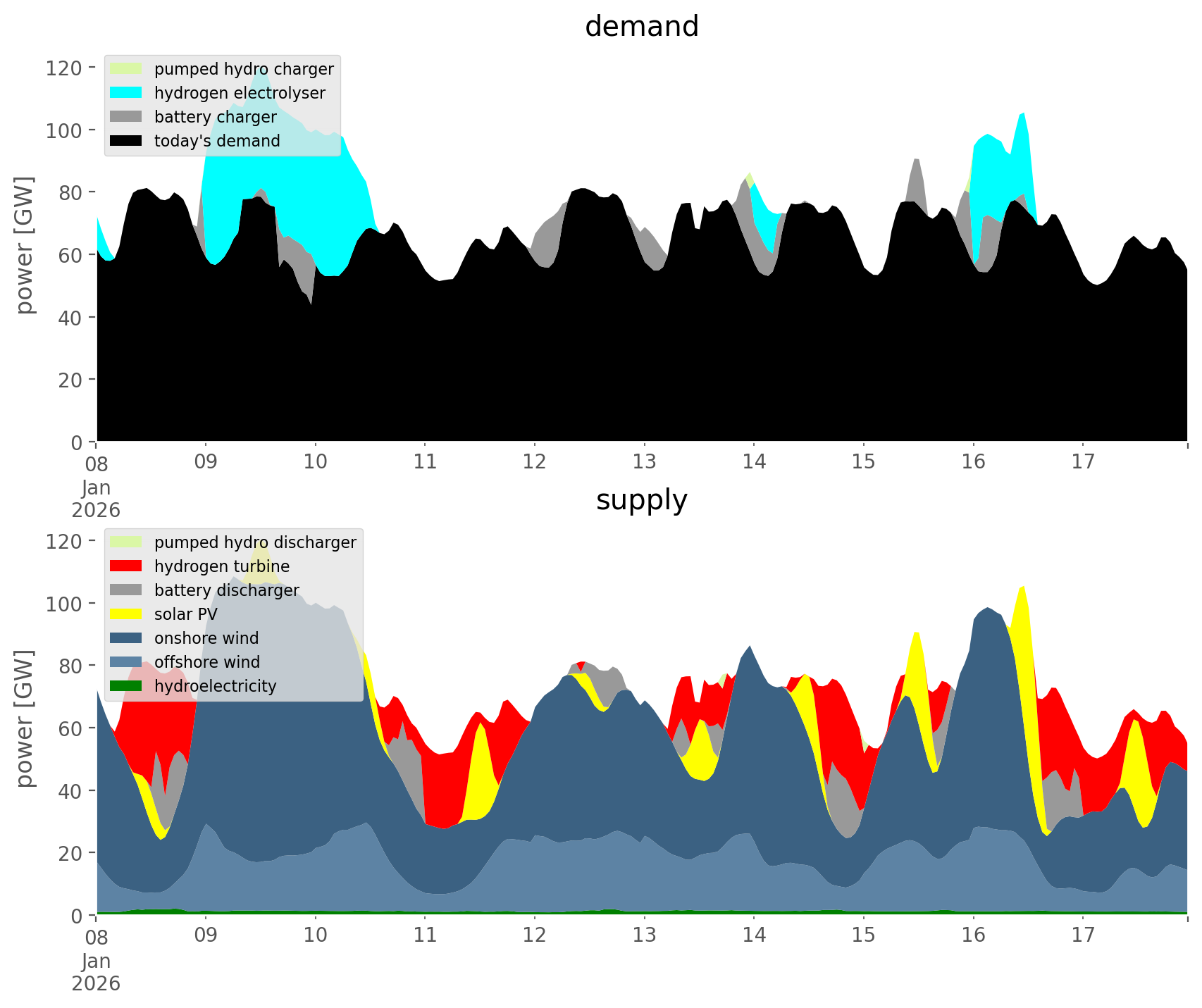Click the 13 date tick under demand chart
This screenshot has height=1008, width=1202.
tap(644, 462)
